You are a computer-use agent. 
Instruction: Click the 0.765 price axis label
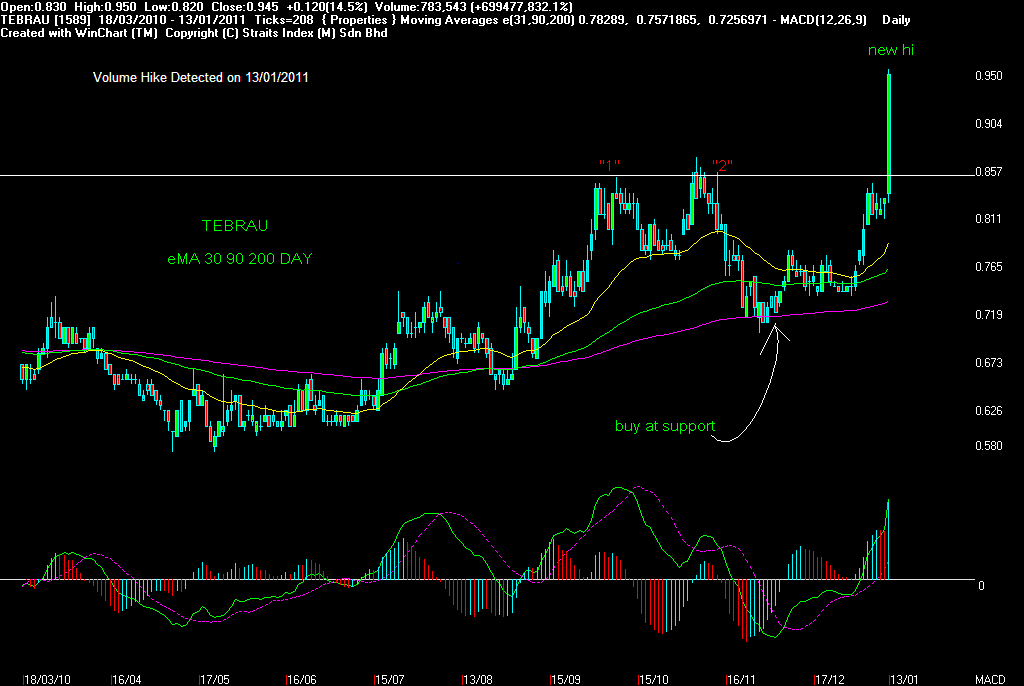989,267
